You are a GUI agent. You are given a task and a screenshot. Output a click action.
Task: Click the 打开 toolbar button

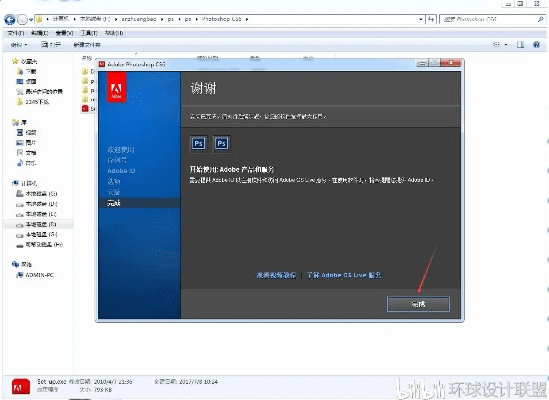[51, 45]
